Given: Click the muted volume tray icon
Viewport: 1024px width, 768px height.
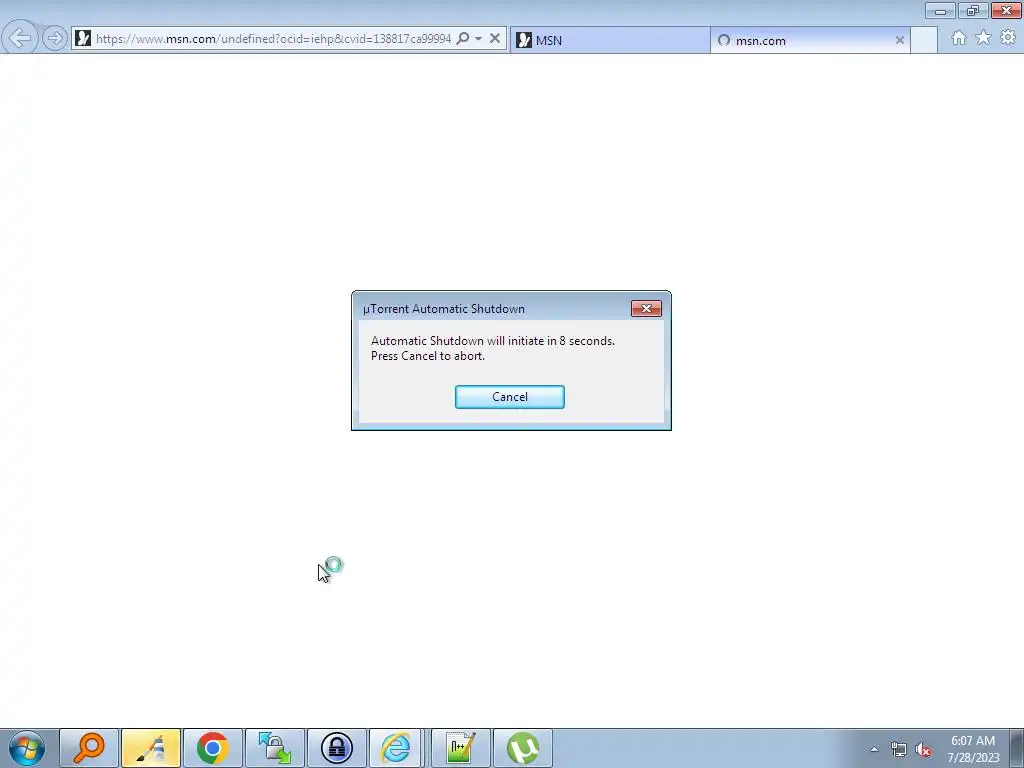Looking at the screenshot, I should pyautogui.click(x=923, y=750).
